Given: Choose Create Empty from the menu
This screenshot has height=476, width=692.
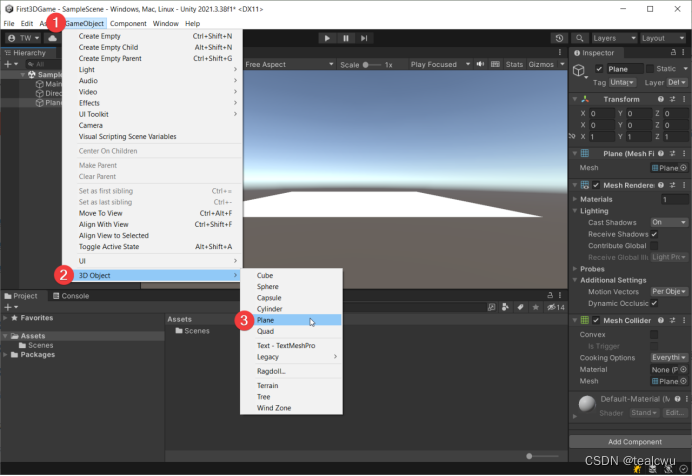Looking at the screenshot, I should click(x=152, y=36).
